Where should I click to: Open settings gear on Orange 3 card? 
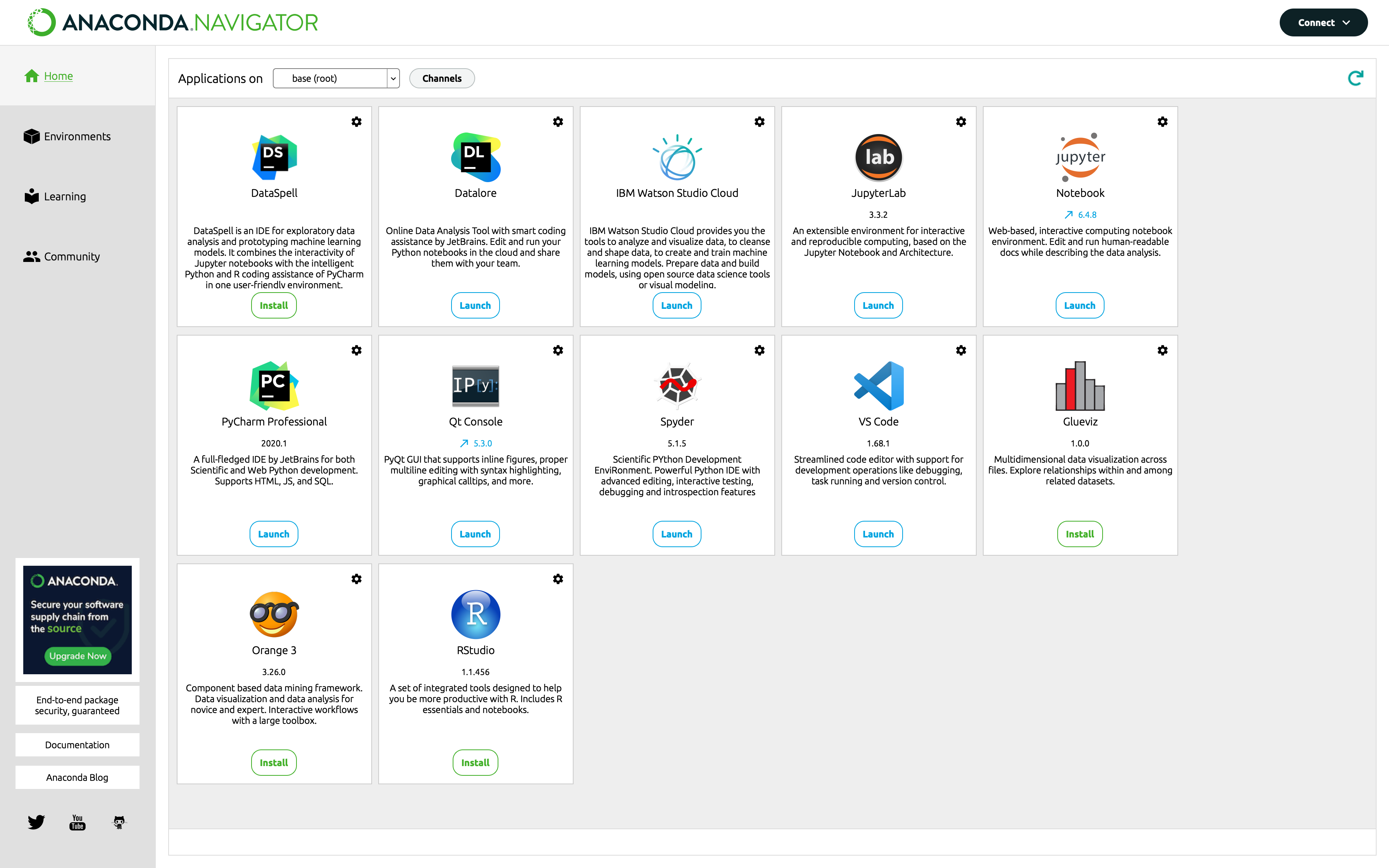coord(357,579)
